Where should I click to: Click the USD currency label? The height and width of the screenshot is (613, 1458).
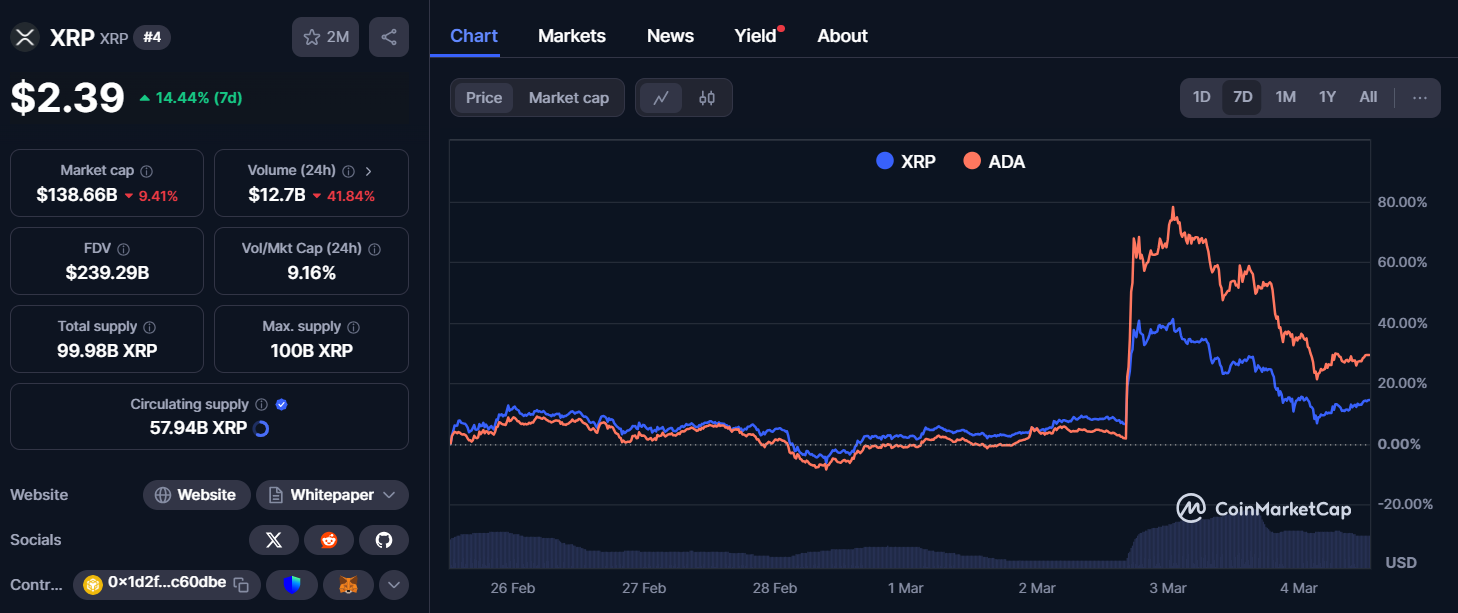coord(1401,563)
